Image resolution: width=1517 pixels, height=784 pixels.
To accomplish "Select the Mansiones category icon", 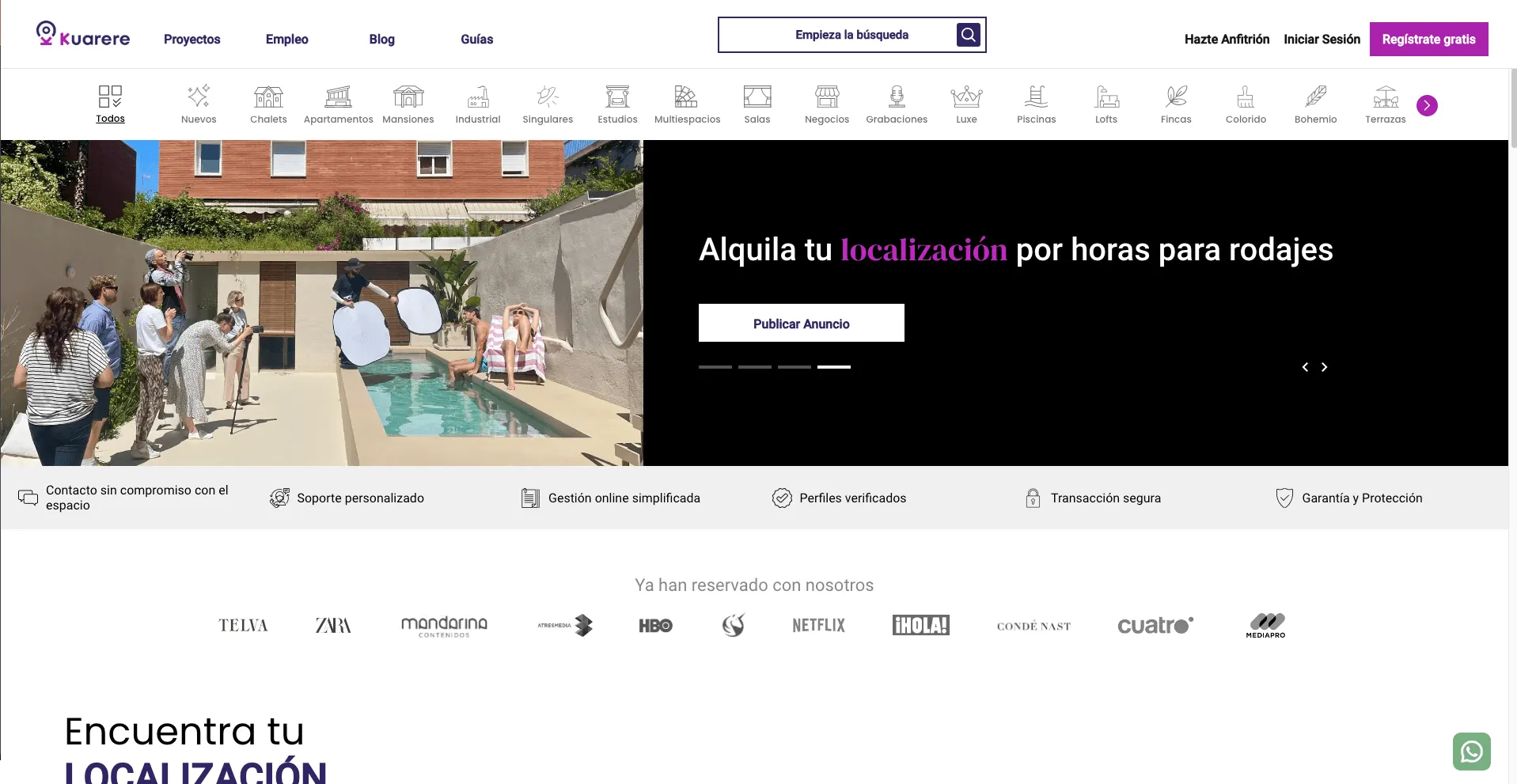I will tap(408, 97).
